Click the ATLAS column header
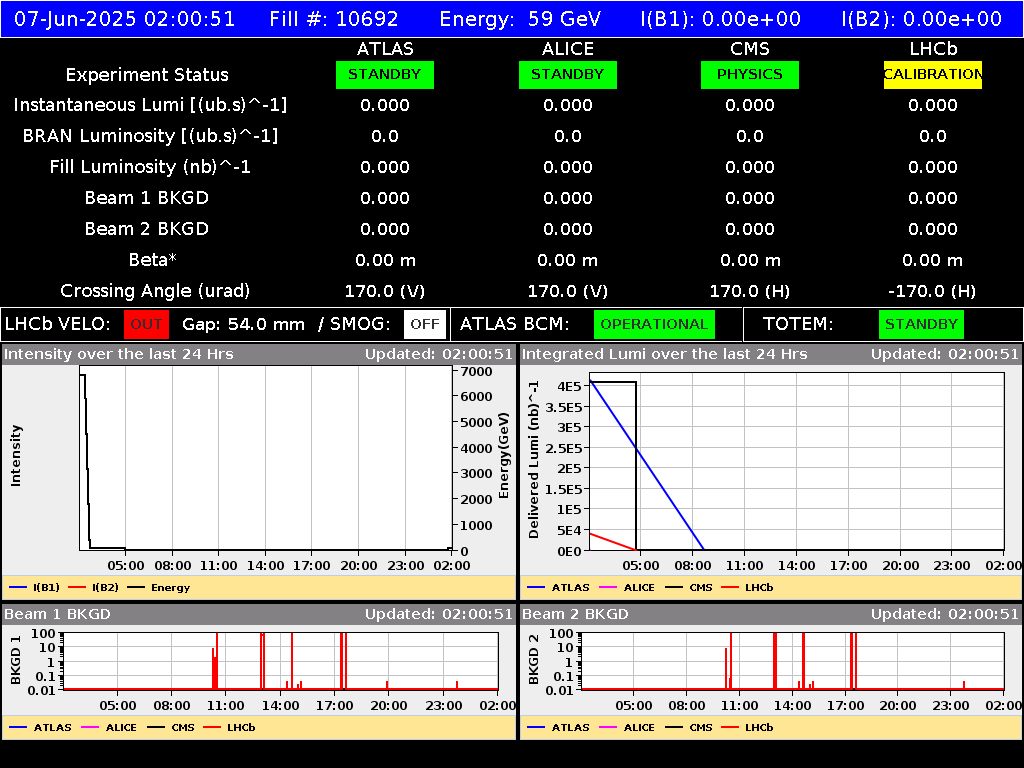This screenshot has height=768, width=1024. (x=385, y=49)
